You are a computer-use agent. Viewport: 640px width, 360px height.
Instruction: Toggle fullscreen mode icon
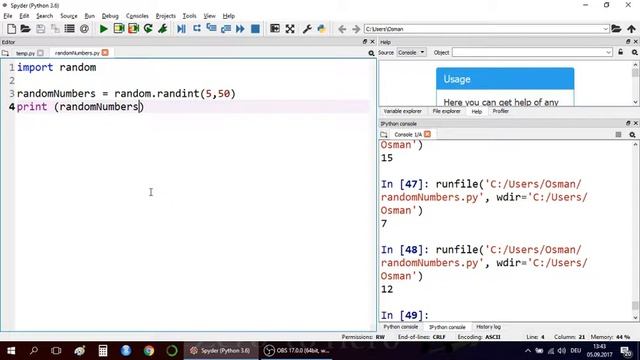(x=290, y=29)
